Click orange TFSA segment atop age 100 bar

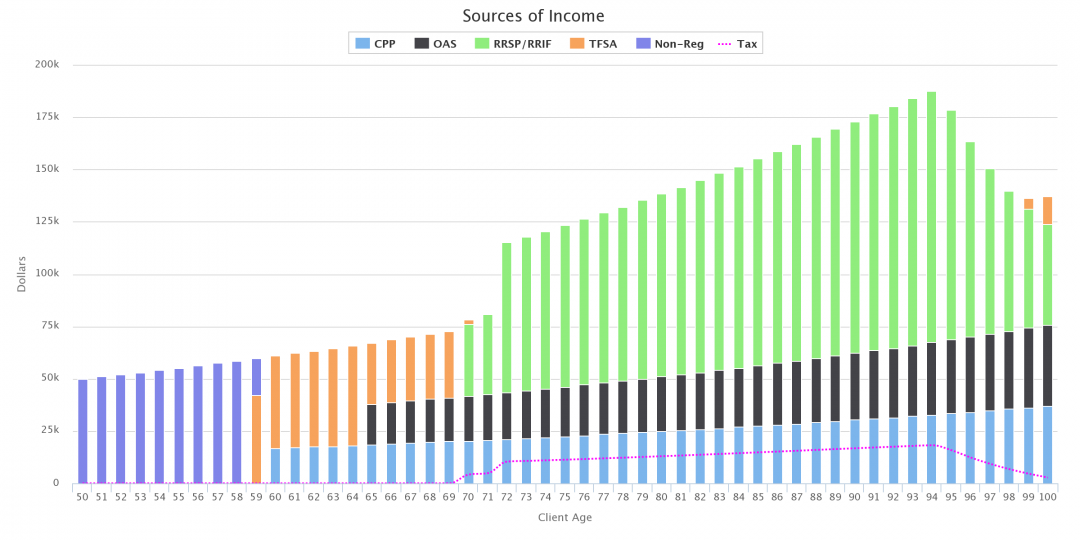(x=1047, y=210)
